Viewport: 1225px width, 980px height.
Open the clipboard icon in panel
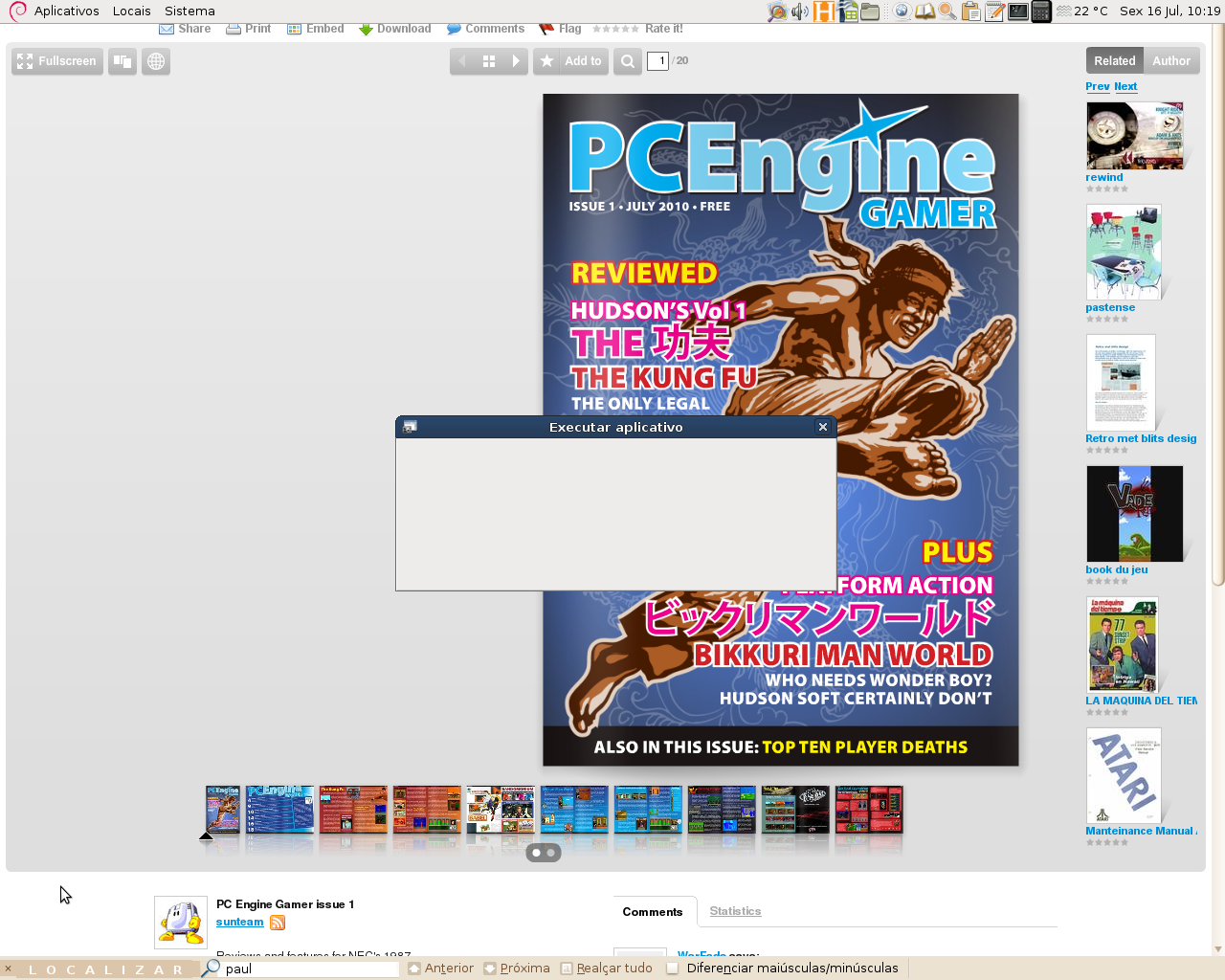point(971,11)
